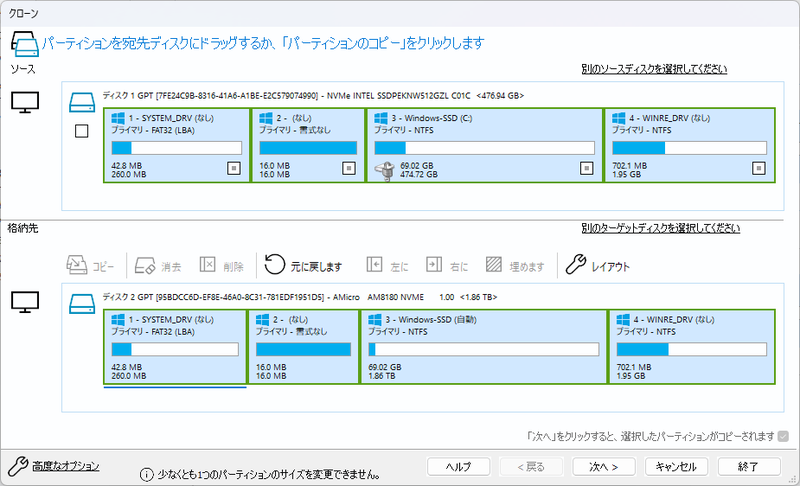Toggle checkbox on source WINRE_DRV partition
This screenshot has width=800, height=486.
click(x=759, y=168)
